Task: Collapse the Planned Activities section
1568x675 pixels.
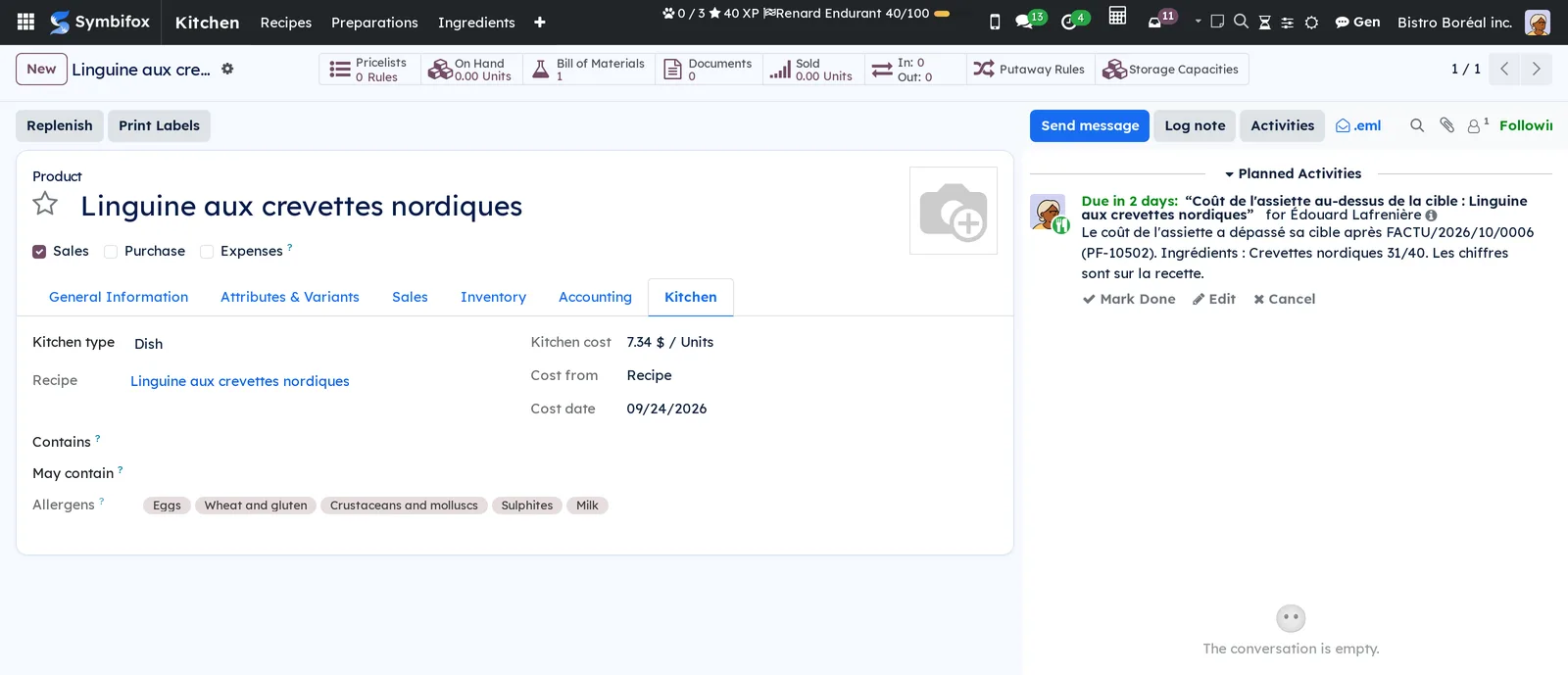Action: 1293,173
